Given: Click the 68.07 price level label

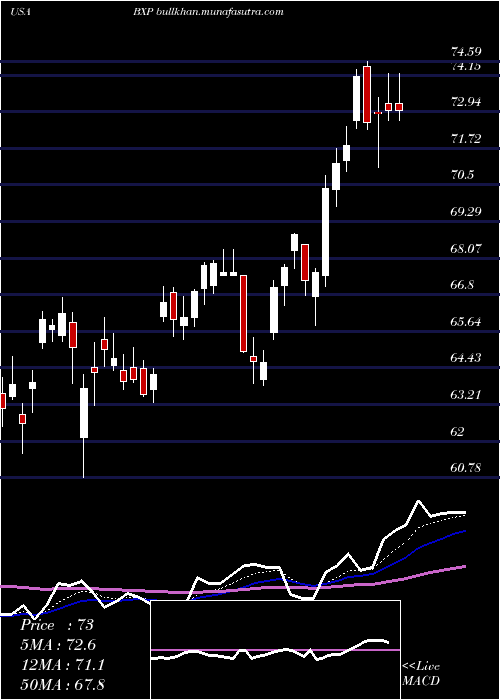Looking at the screenshot, I should 466,249.
